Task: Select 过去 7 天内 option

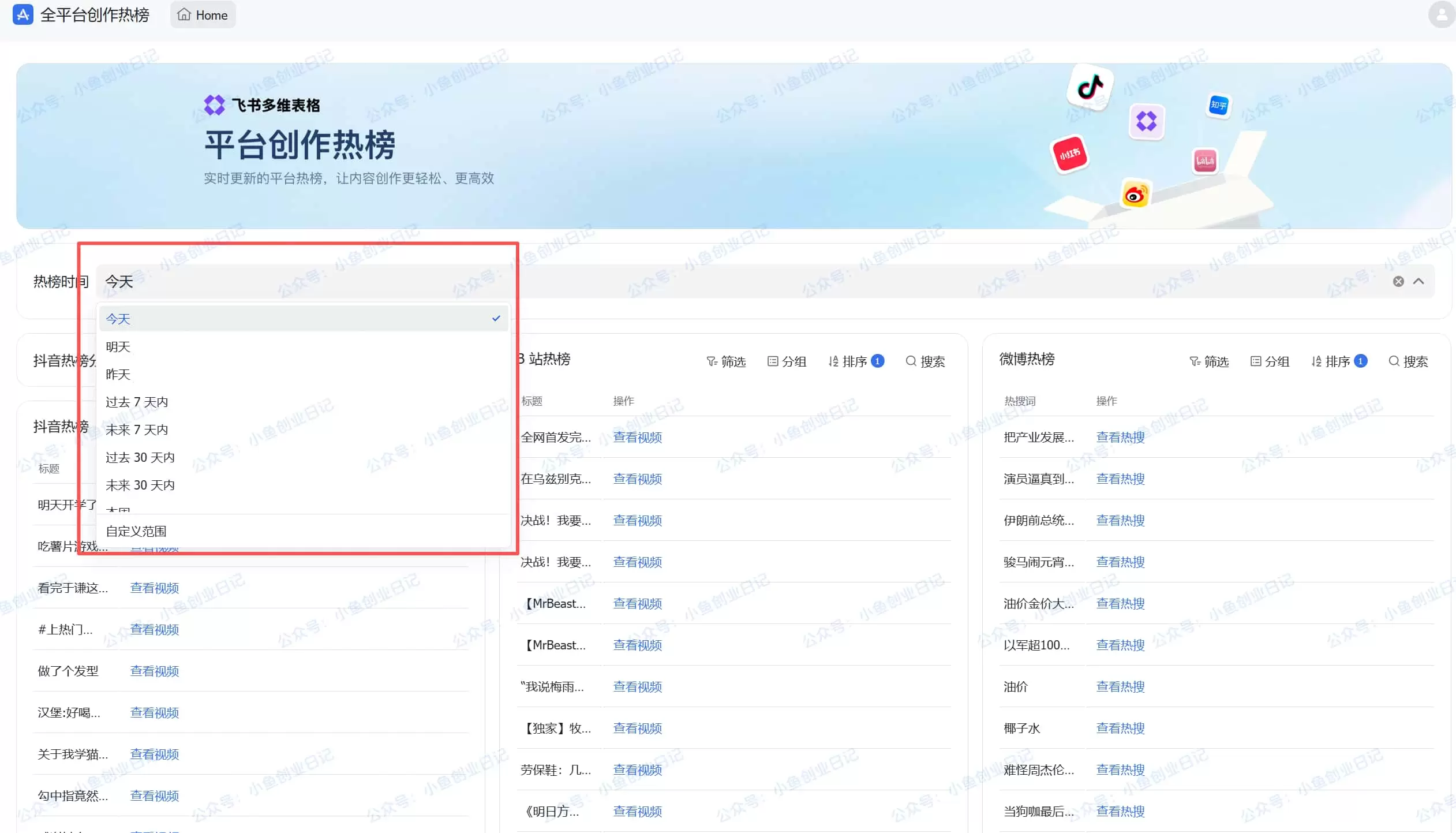Action: click(x=137, y=402)
